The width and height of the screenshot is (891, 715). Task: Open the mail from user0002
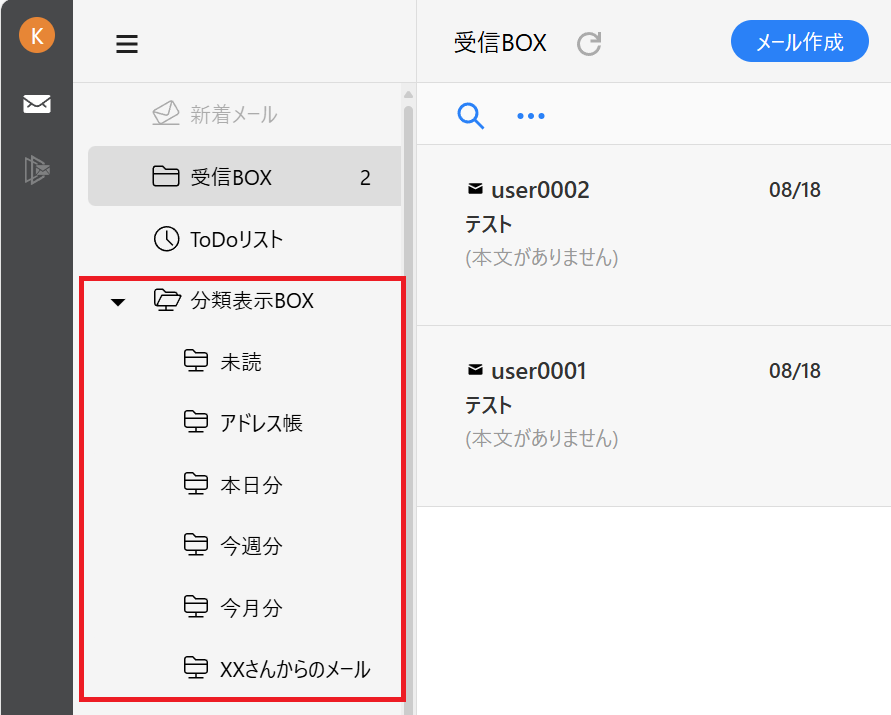tap(653, 235)
